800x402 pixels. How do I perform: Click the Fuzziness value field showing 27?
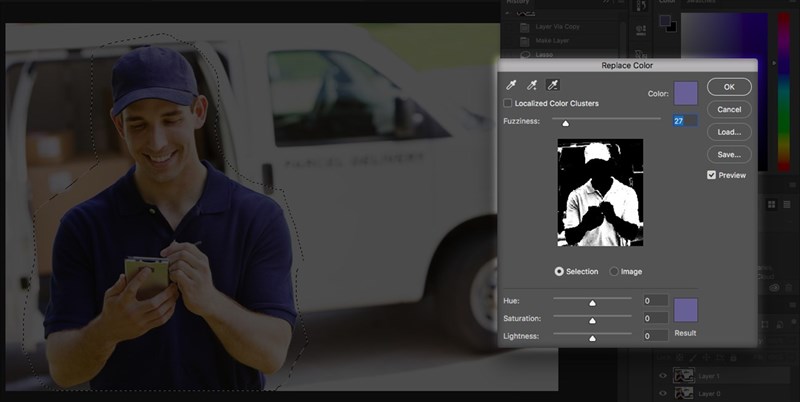coord(685,121)
